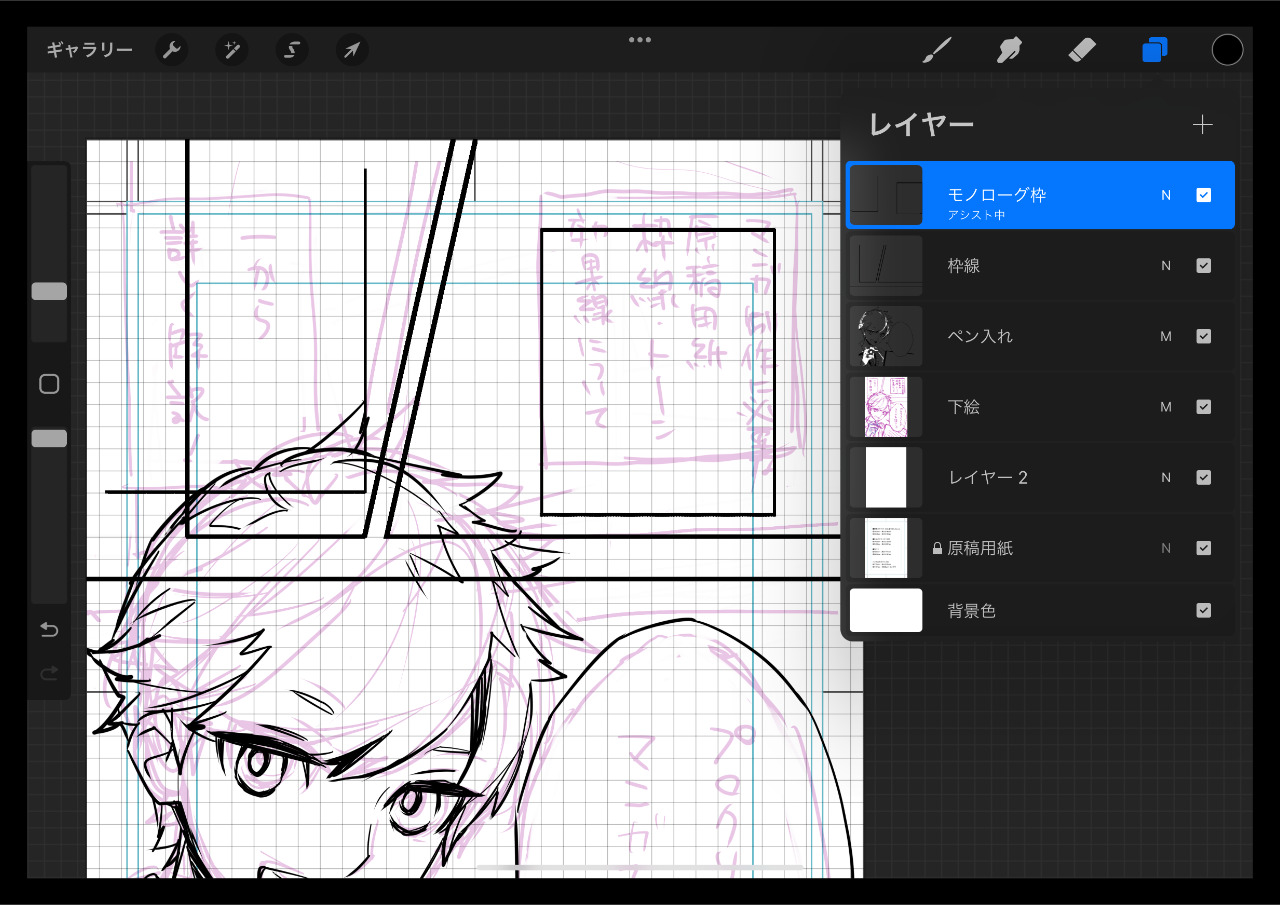The image size is (1280, 905).
Task: Hide the モノローグ枠 layer
Action: (x=1204, y=195)
